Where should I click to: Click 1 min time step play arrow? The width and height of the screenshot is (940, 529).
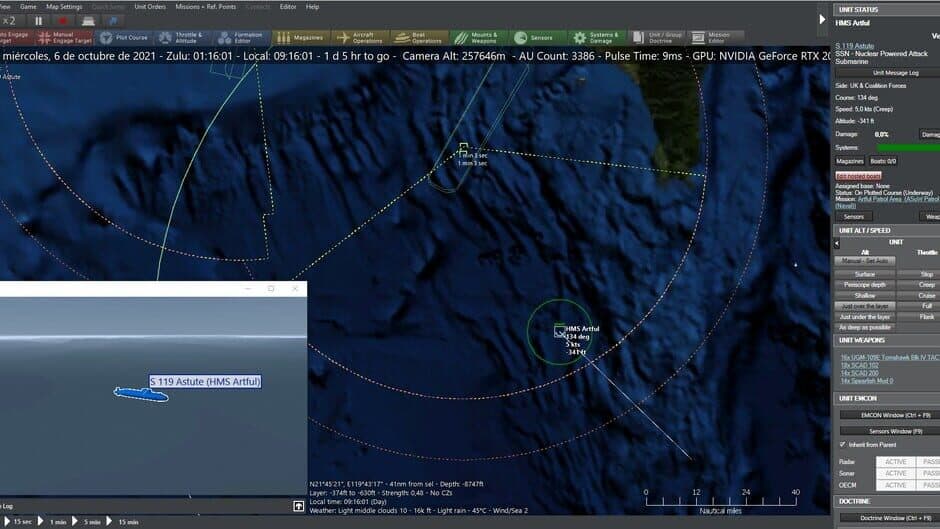coord(41,521)
